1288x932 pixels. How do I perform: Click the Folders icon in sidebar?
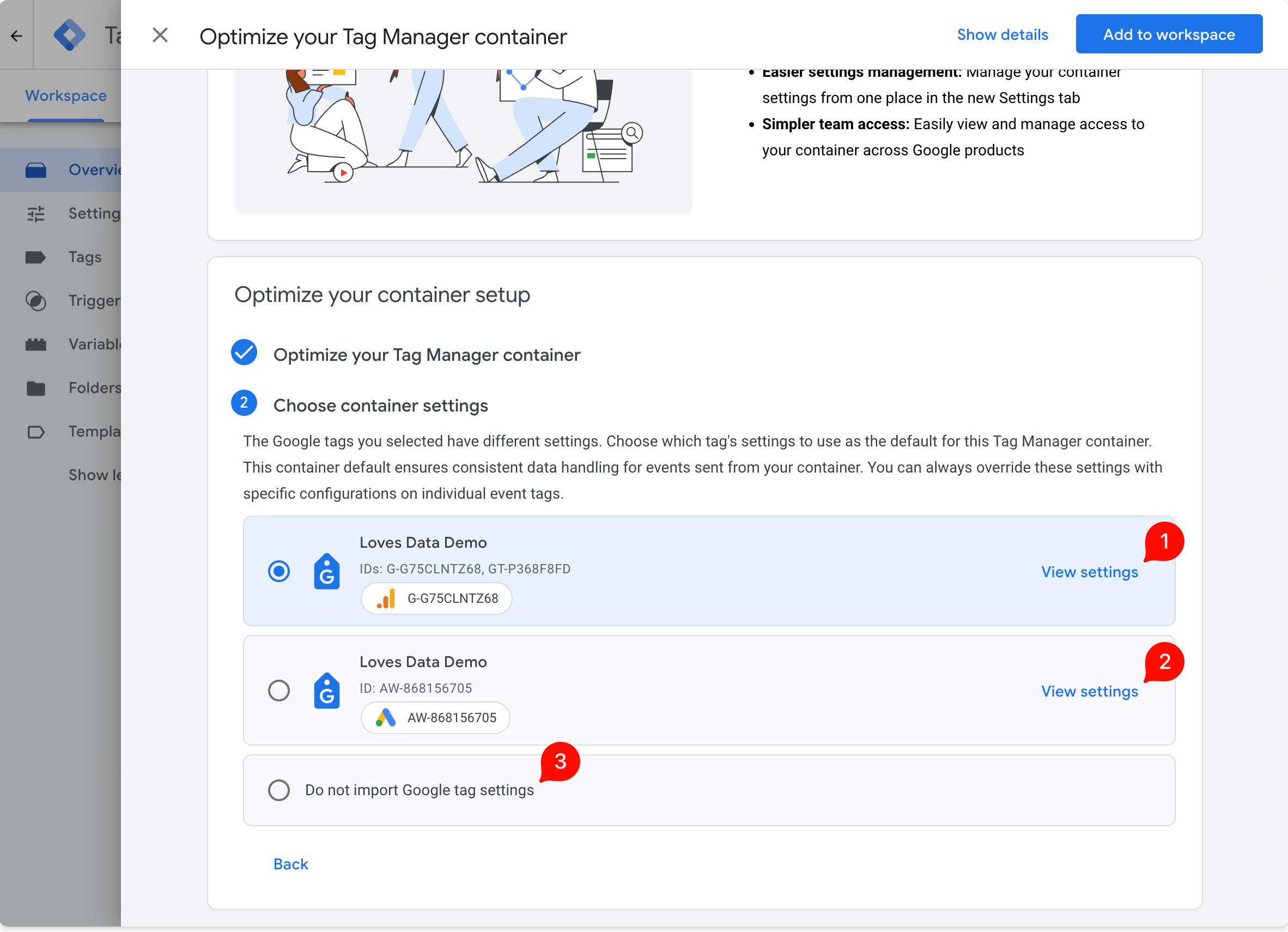click(x=36, y=388)
